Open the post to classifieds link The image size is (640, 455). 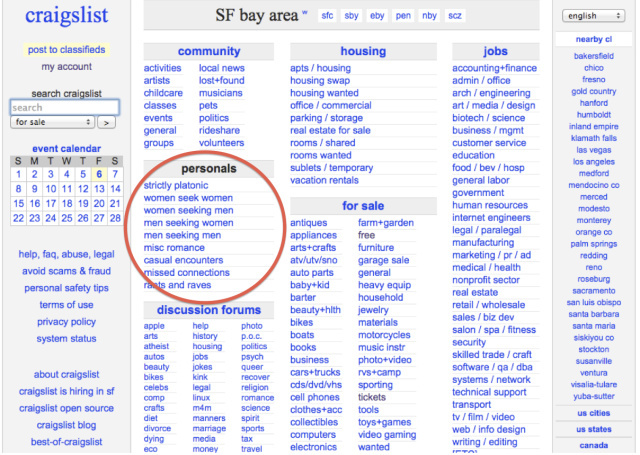(x=67, y=50)
